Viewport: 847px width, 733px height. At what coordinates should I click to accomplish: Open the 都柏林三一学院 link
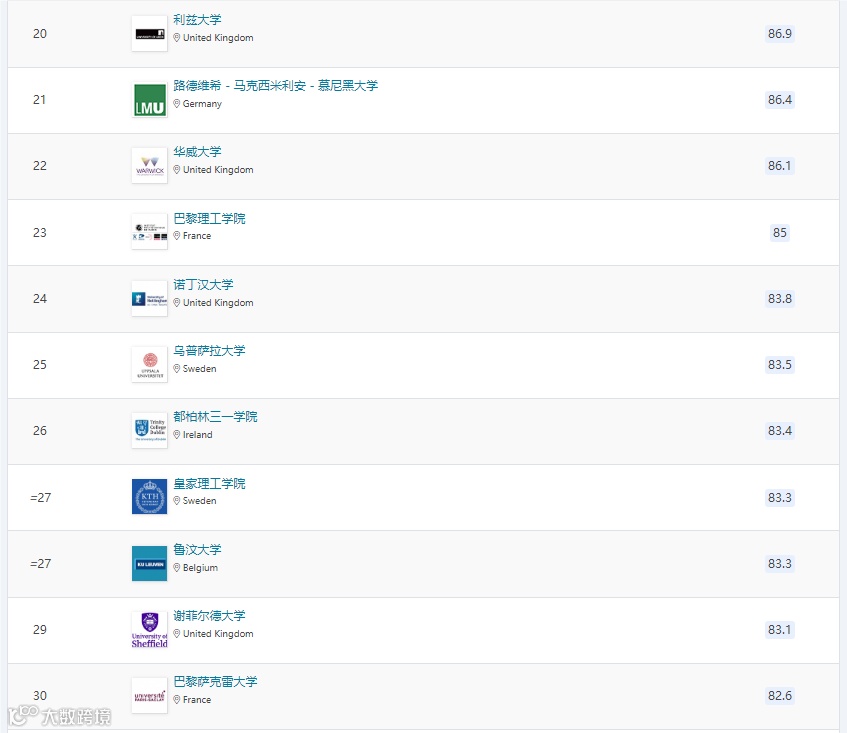pyautogui.click(x=215, y=417)
